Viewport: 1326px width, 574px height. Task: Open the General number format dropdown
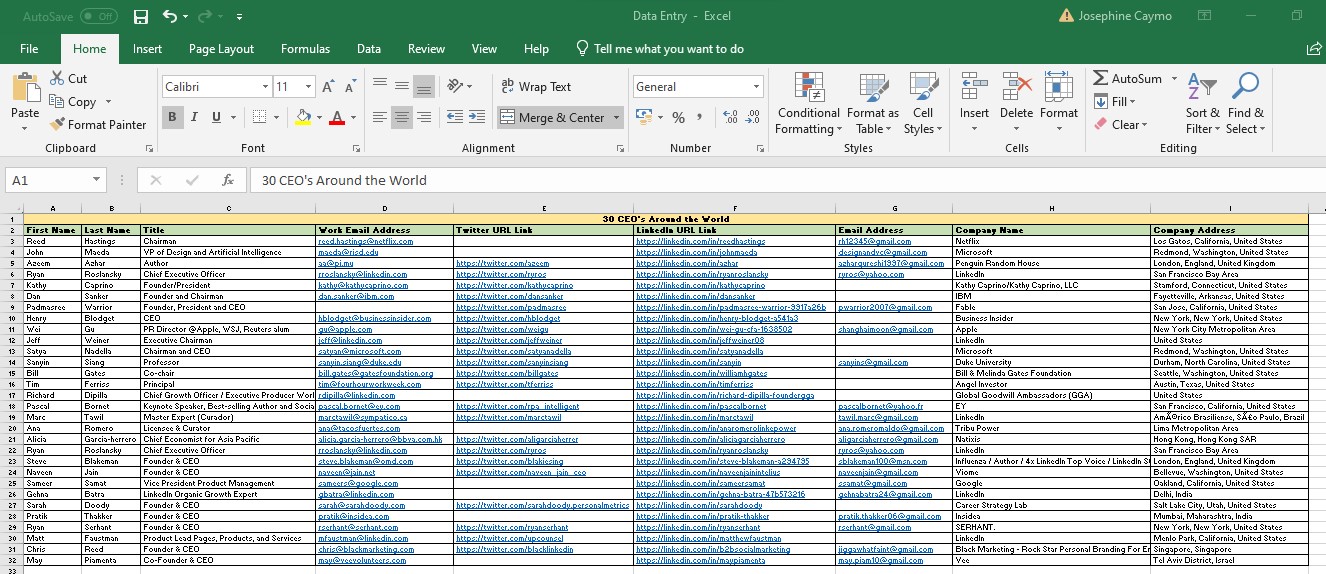pos(756,87)
